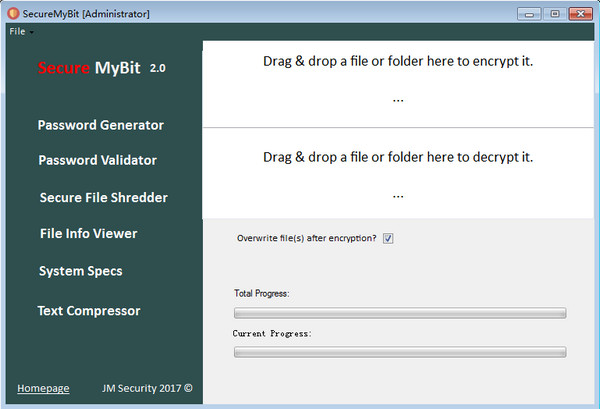This screenshot has height=409, width=600.
Task: Open Password Generator tool
Action: pyautogui.click(x=101, y=125)
